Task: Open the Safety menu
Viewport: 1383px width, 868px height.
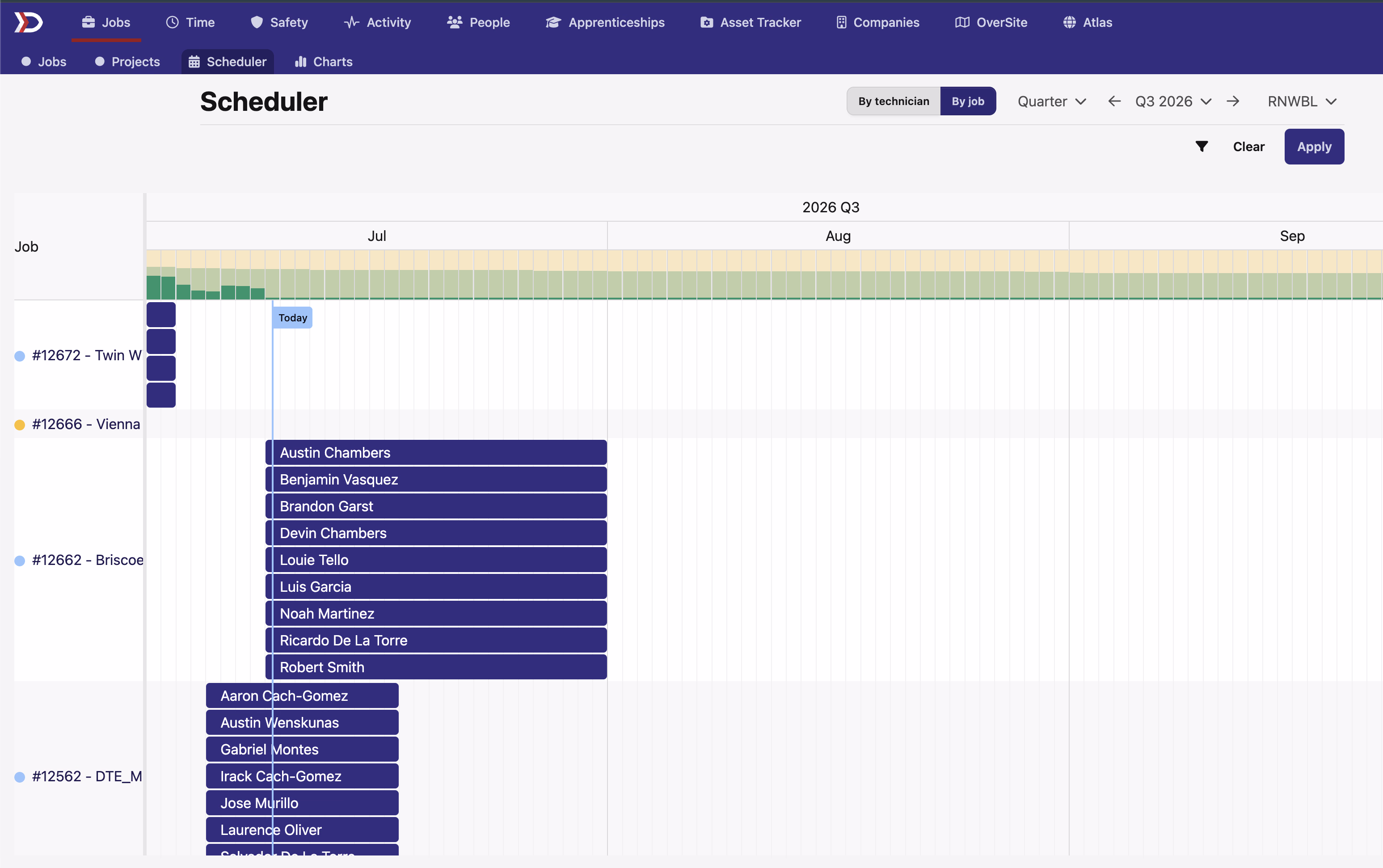Action: (x=279, y=22)
